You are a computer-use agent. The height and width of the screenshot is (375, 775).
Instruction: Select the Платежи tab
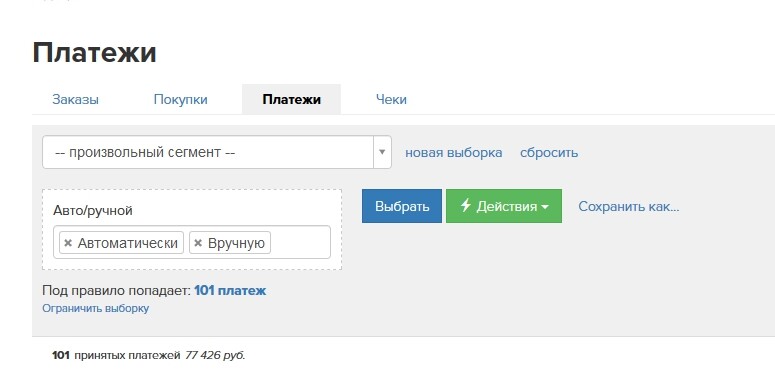point(291,99)
